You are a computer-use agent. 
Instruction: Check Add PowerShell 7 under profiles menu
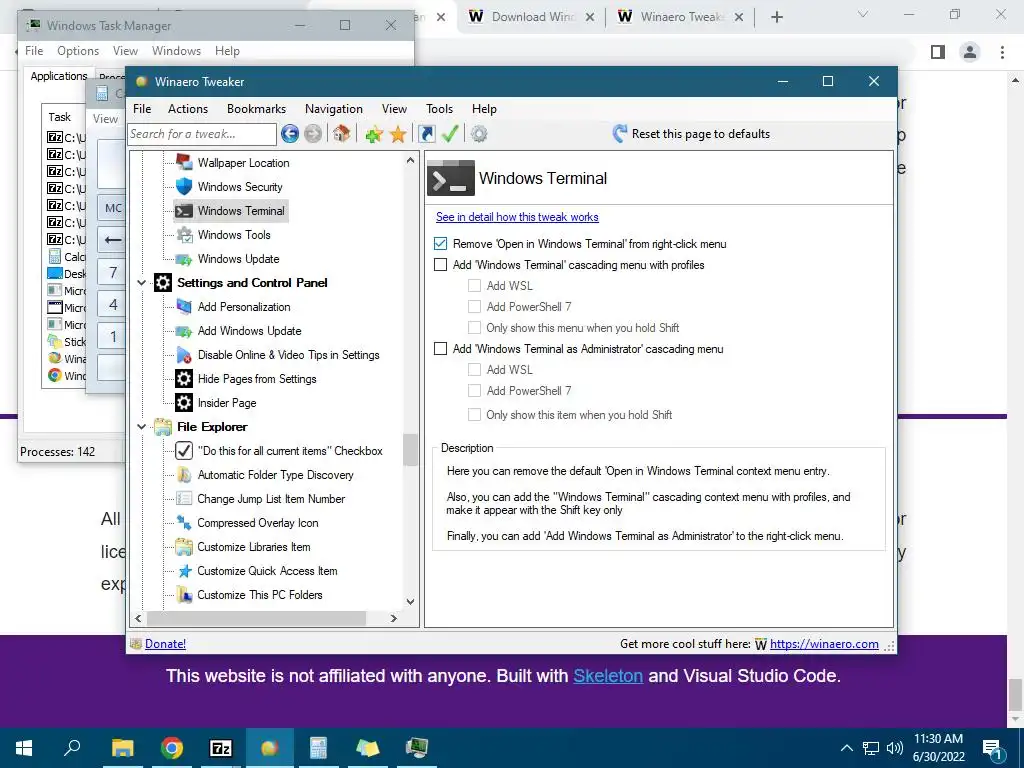[475, 306]
